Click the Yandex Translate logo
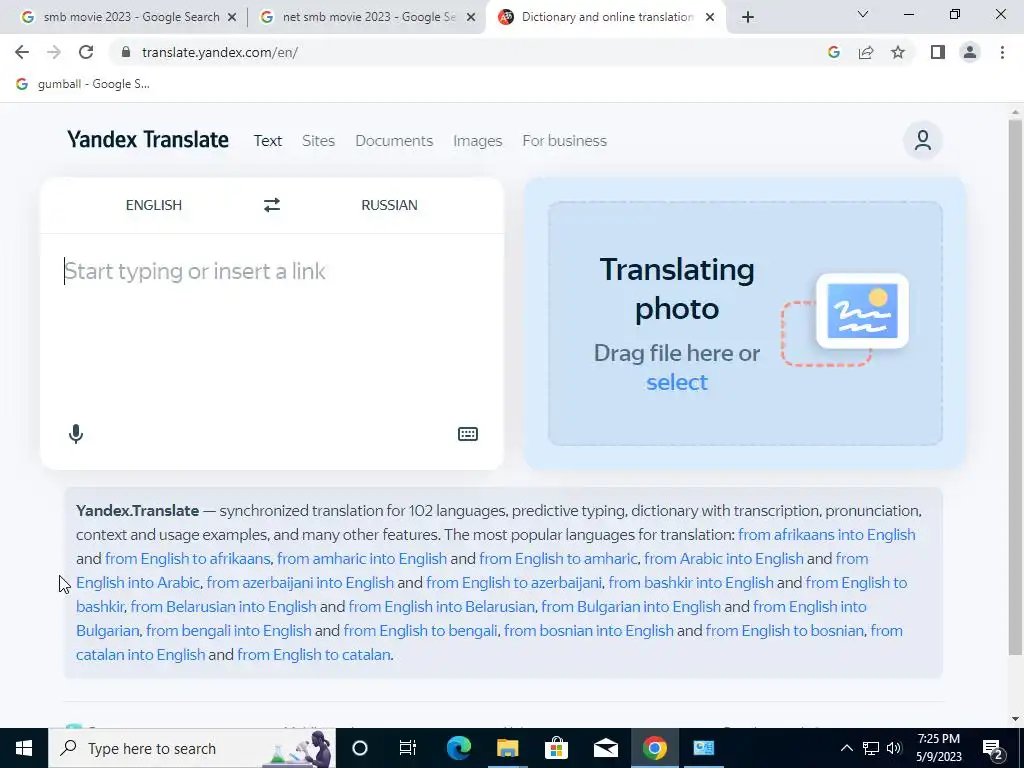The image size is (1024, 768). 148,140
